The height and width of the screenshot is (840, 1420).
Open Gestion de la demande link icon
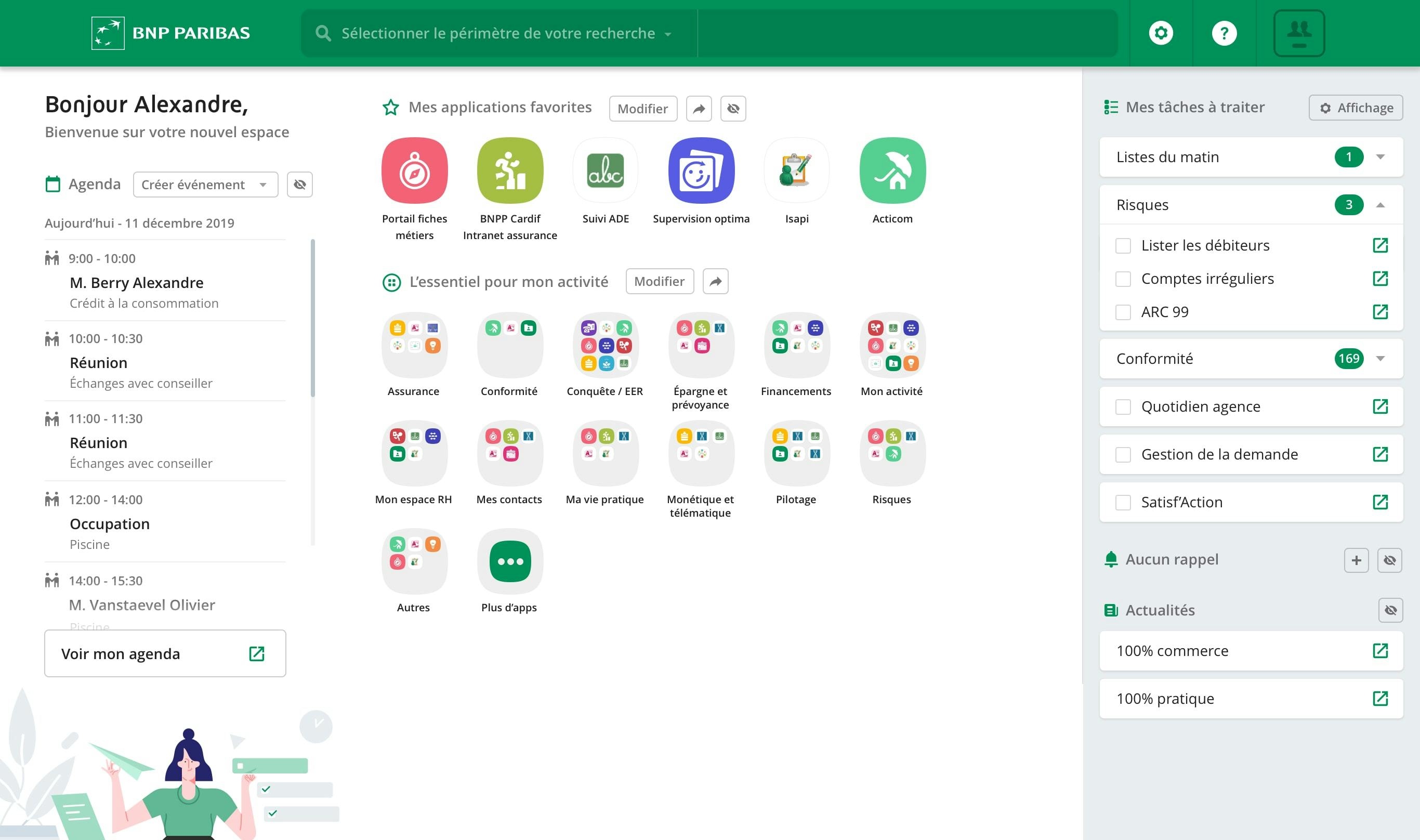[x=1380, y=454]
